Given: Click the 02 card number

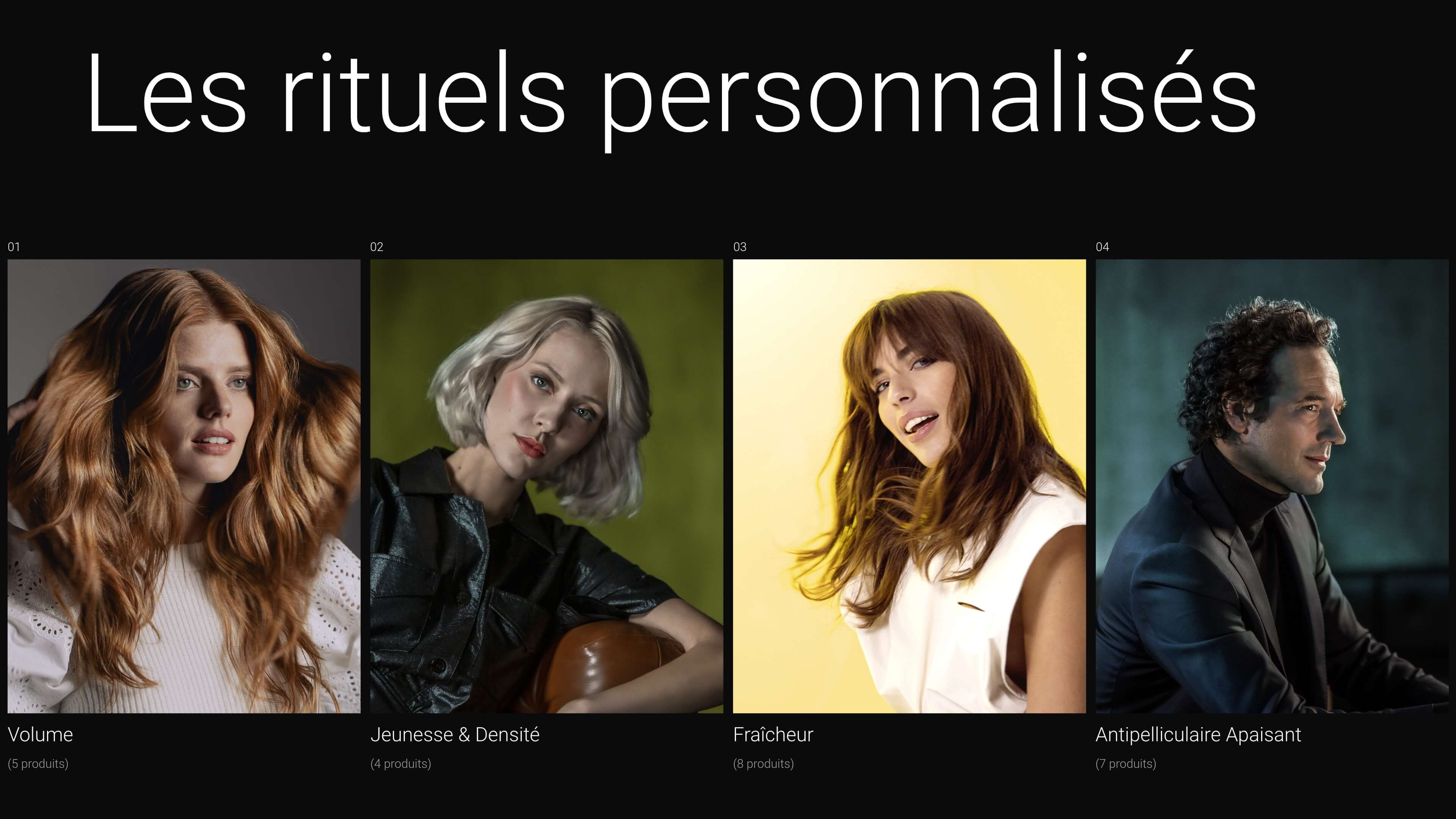Looking at the screenshot, I should 377,247.
